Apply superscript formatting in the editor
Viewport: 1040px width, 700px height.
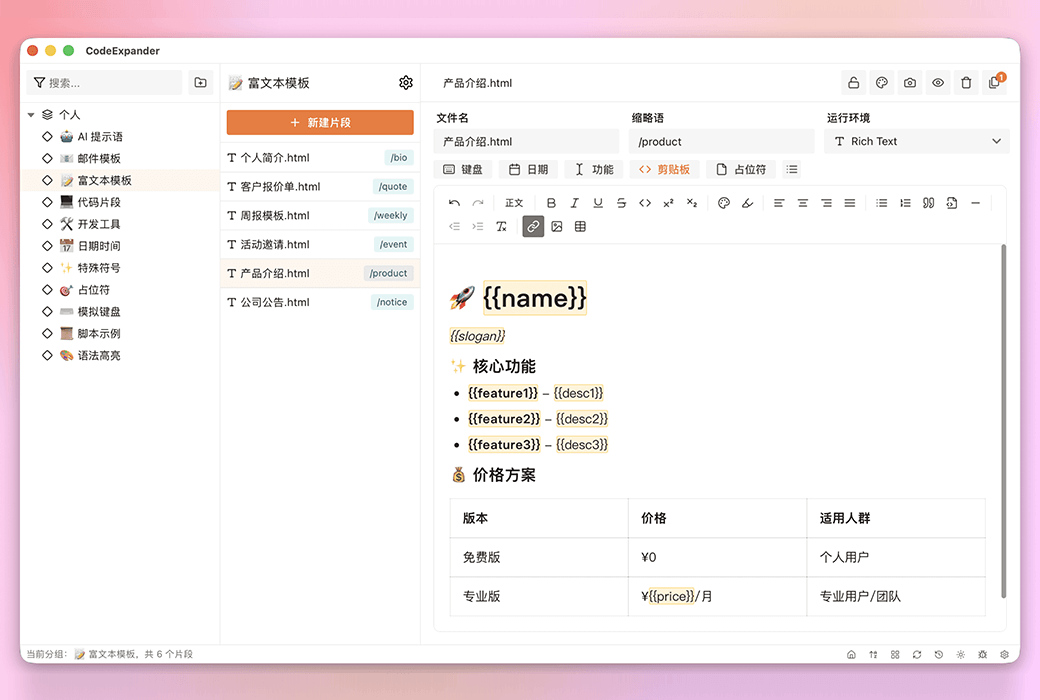tap(668, 202)
